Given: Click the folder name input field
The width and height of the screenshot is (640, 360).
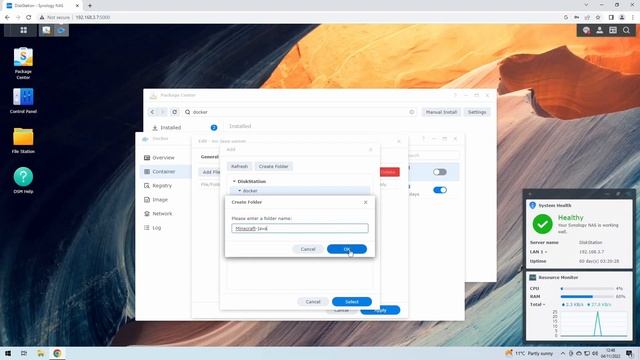Looking at the screenshot, I should tap(300, 228).
